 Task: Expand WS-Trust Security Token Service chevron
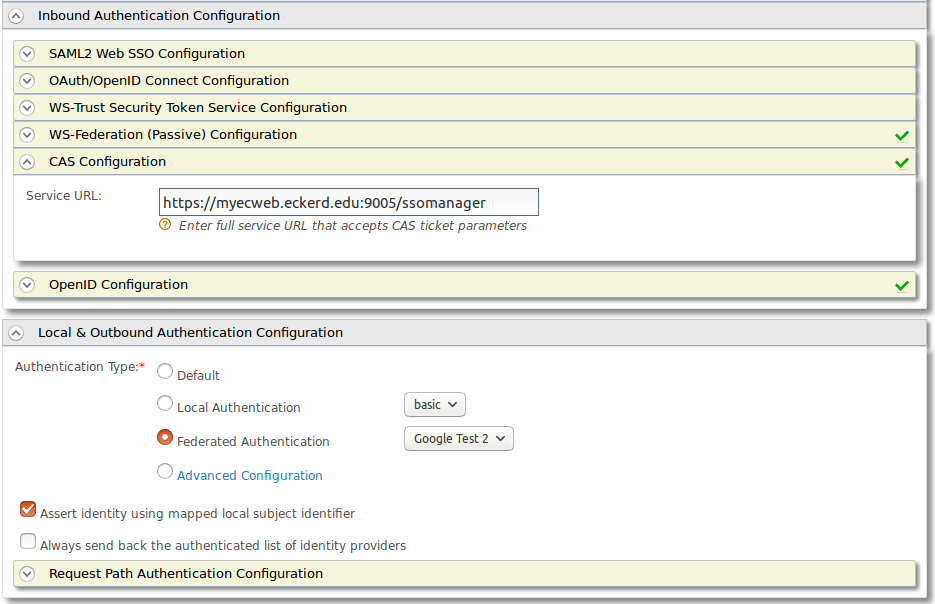(x=27, y=108)
